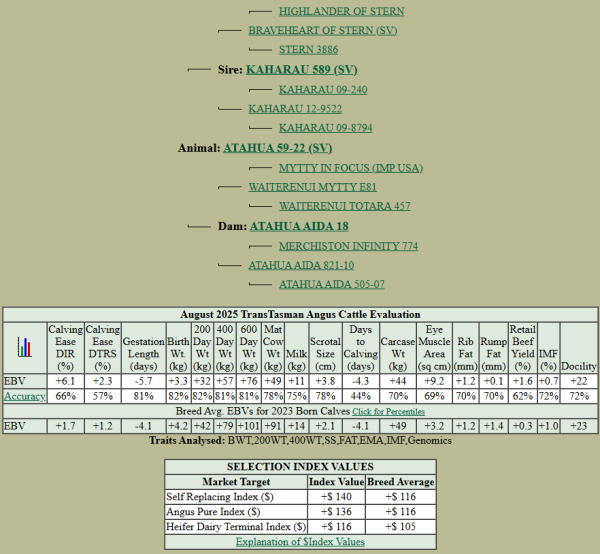This screenshot has width=600, height=554.
Task: Click the Traits Analysed line
Action: click(x=300, y=441)
